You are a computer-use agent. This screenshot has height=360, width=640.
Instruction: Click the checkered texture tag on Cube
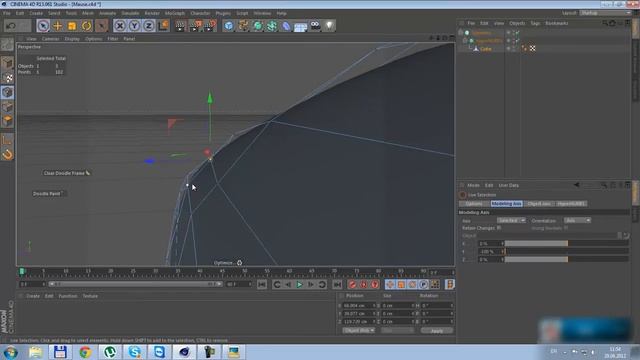click(x=532, y=48)
